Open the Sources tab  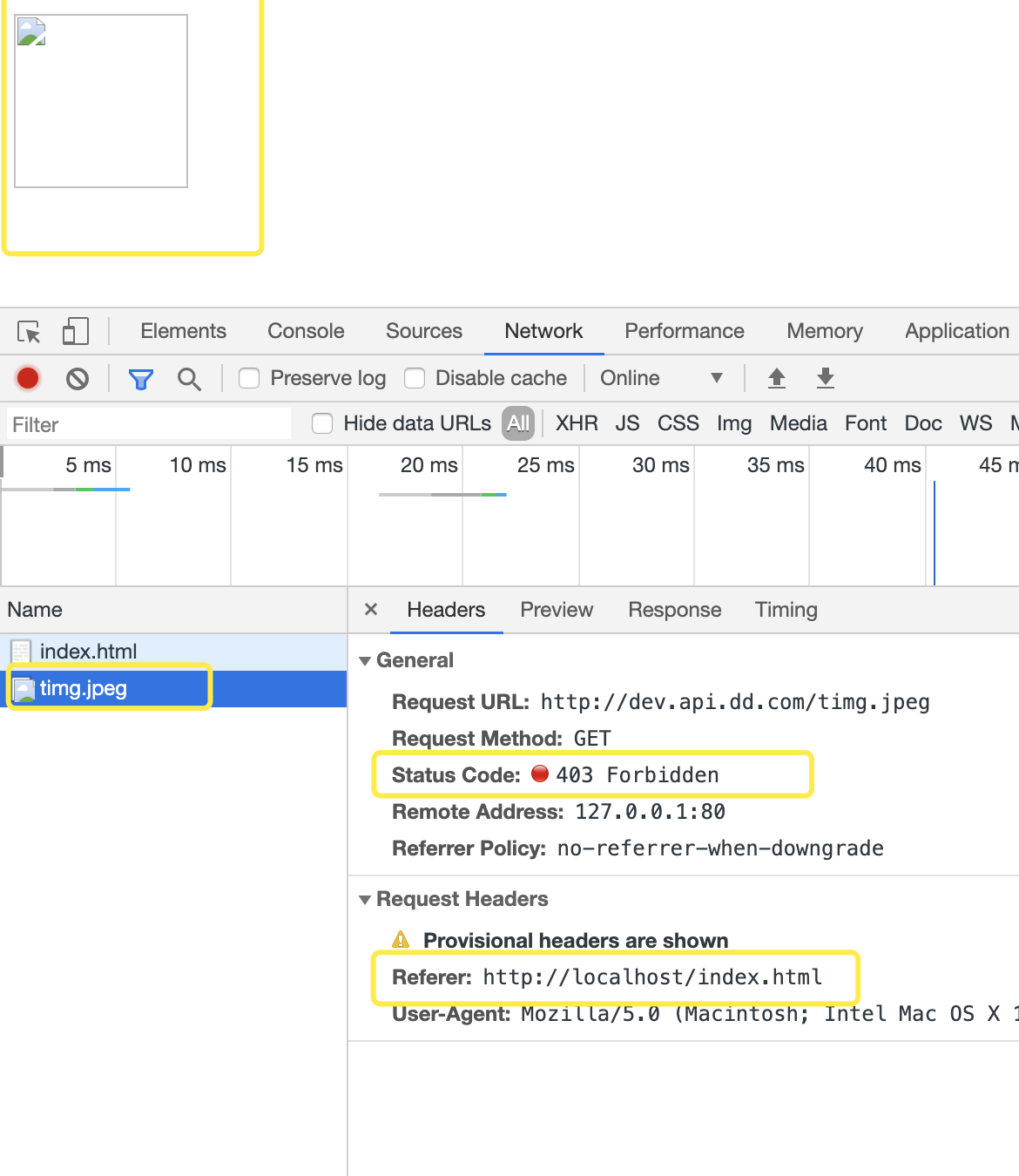point(424,331)
